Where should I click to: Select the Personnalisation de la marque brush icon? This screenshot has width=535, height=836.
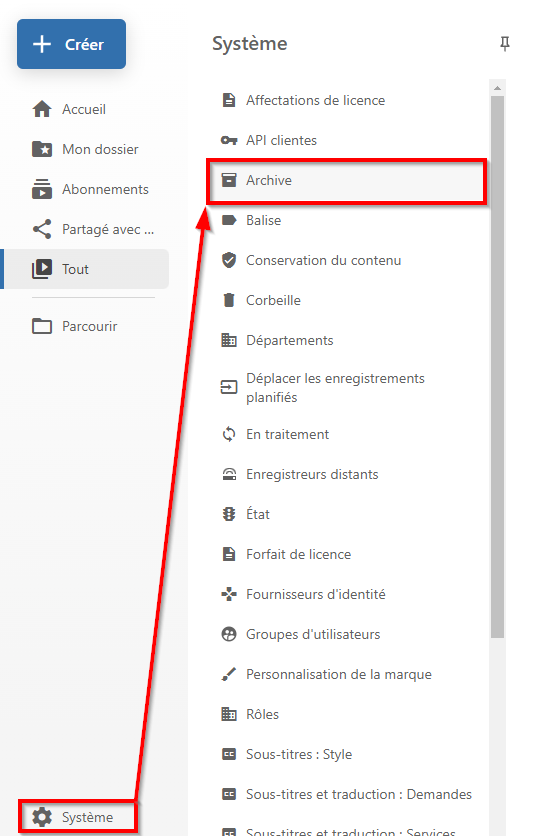(229, 674)
